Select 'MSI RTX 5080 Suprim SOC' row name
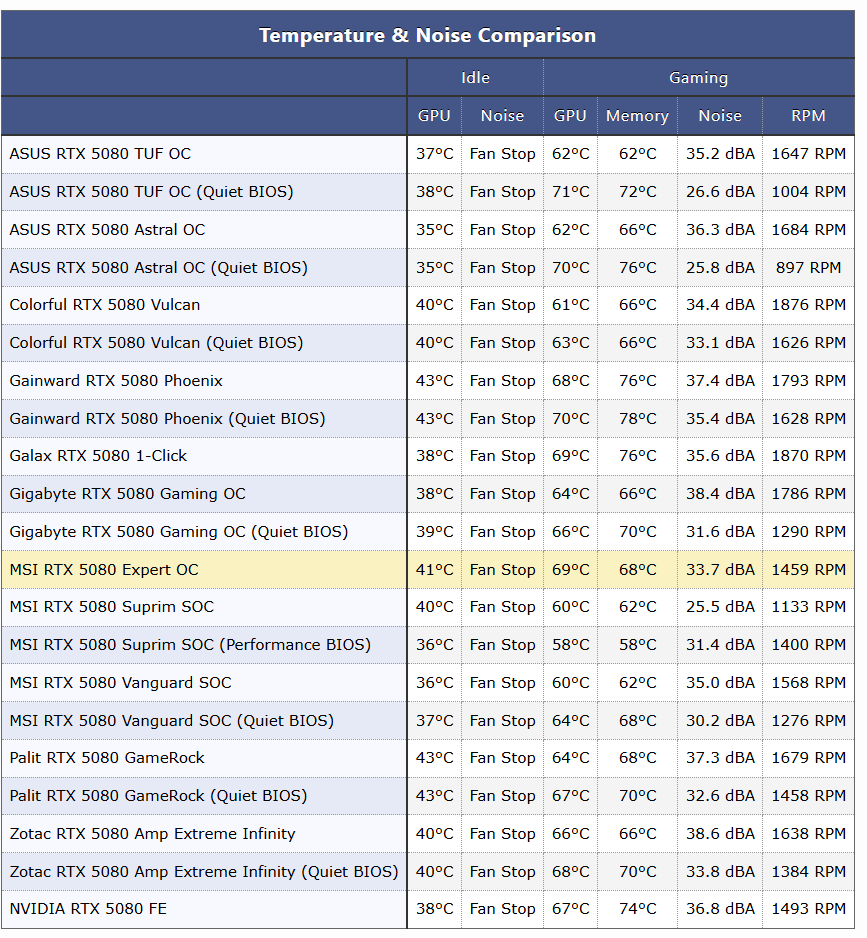This screenshot has height=938, width=867. click(x=111, y=607)
